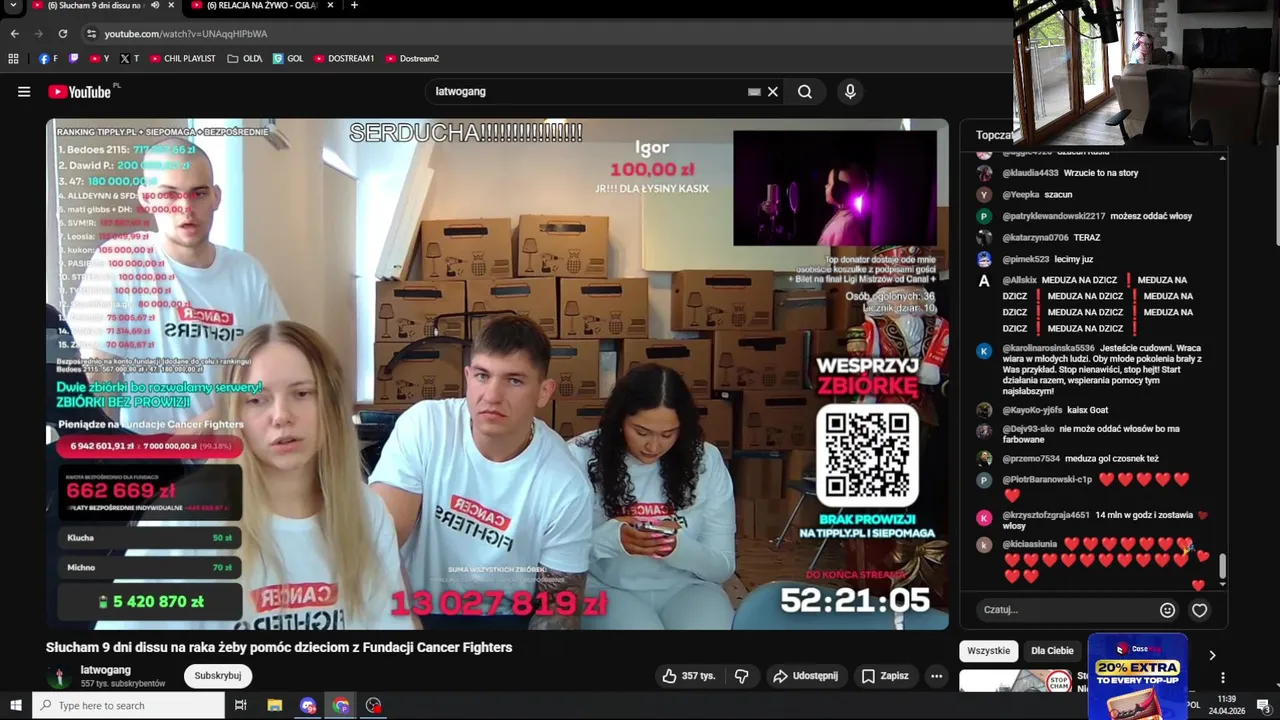This screenshot has height=720, width=1280.
Task: Open more actions beside Zapisz
Action: point(936,676)
